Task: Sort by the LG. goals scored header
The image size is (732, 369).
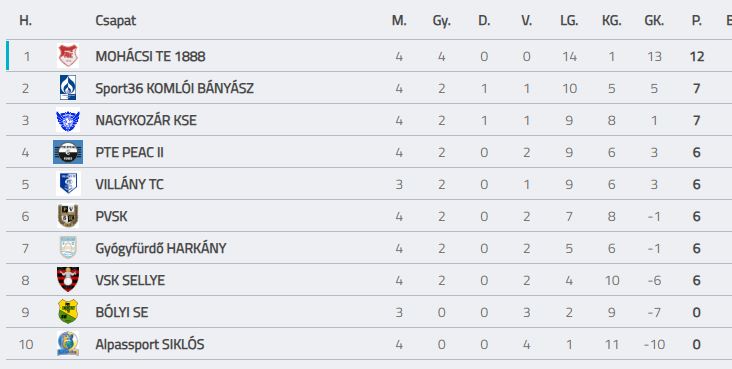Action: [569, 21]
